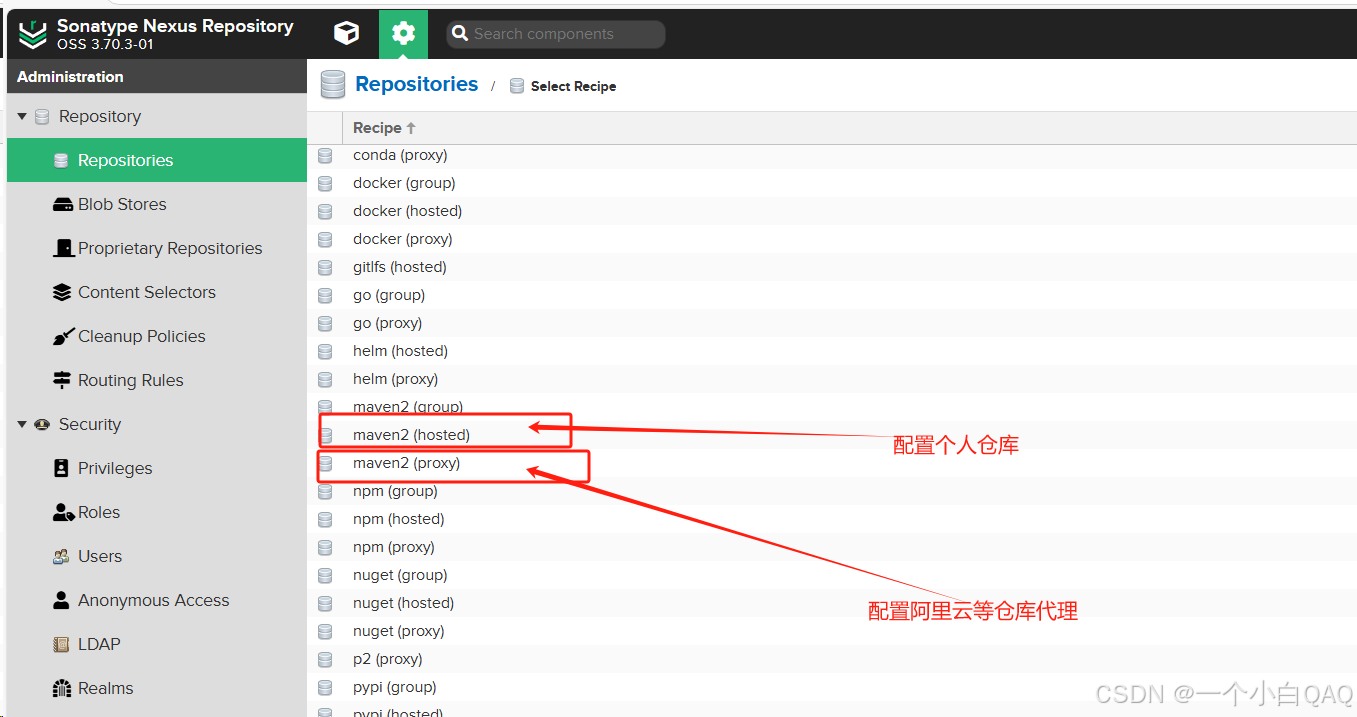Select the go (group) recipe

[x=832, y=295]
